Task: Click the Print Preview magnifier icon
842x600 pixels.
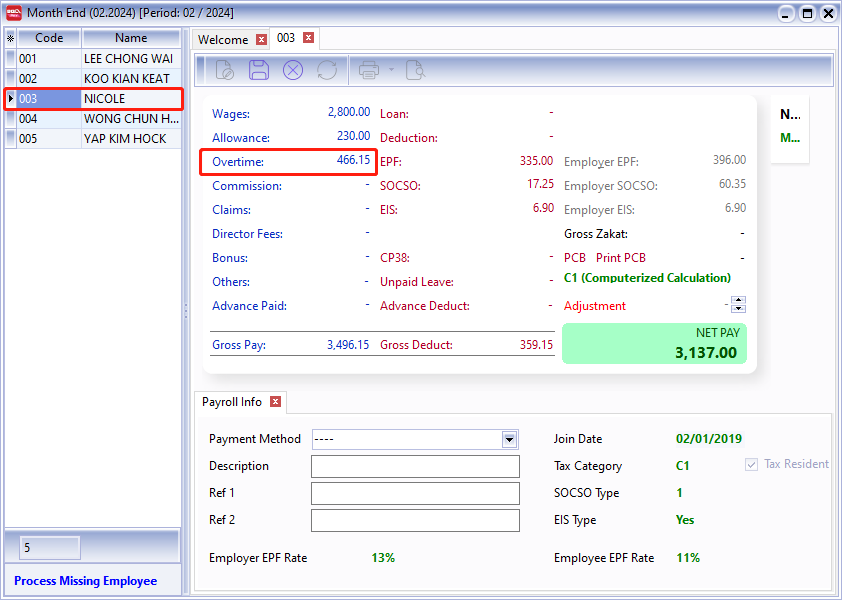Action: (414, 70)
